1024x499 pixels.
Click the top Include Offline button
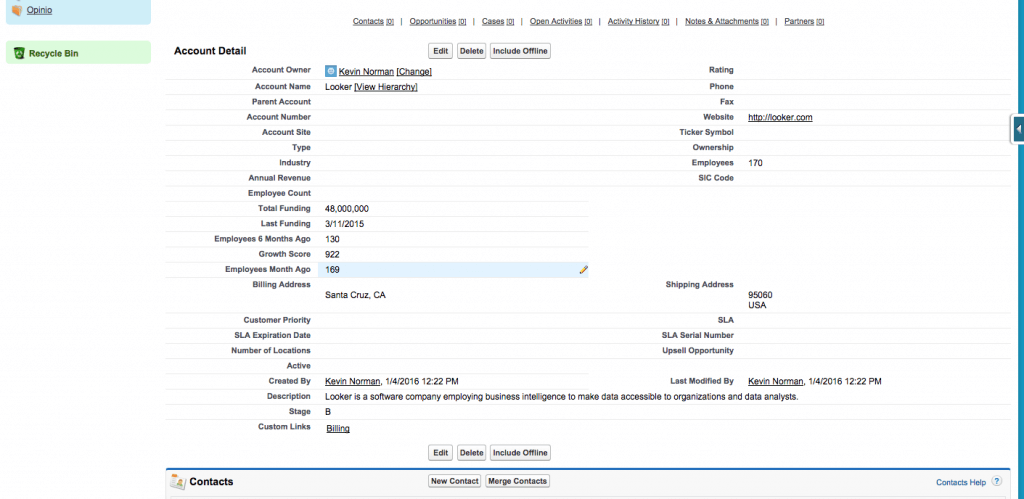(520, 51)
